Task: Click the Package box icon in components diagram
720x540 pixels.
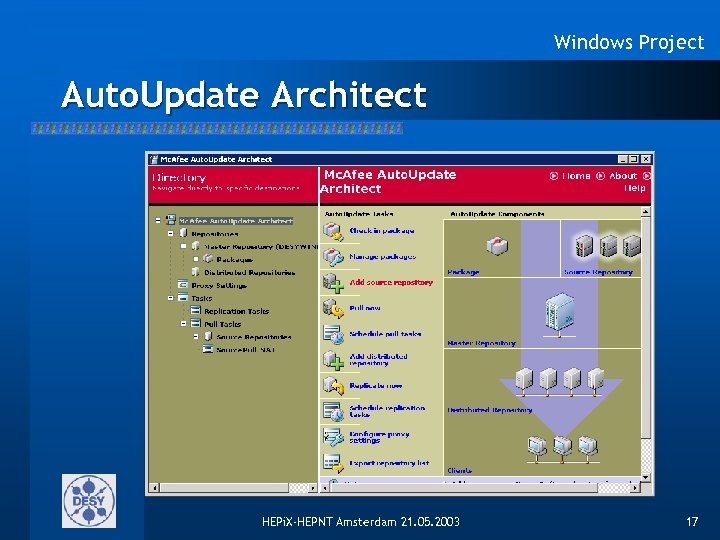Action: point(497,246)
